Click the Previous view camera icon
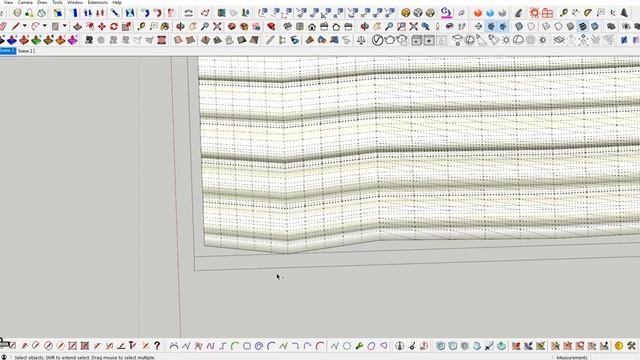640x360 pixels. tap(425, 27)
